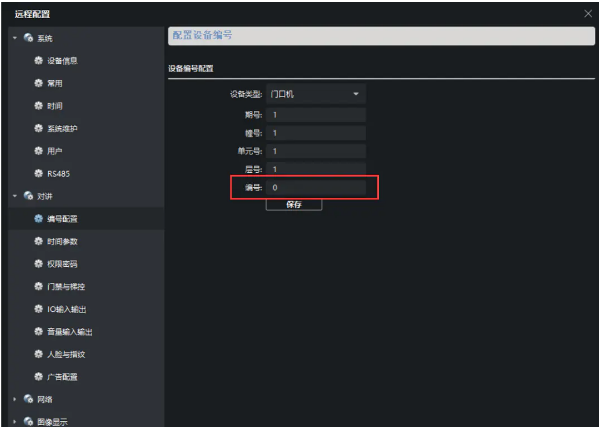599x427 pixels.
Task: Open the 设备类型 dropdown showing 门口机
Action: (316, 94)
